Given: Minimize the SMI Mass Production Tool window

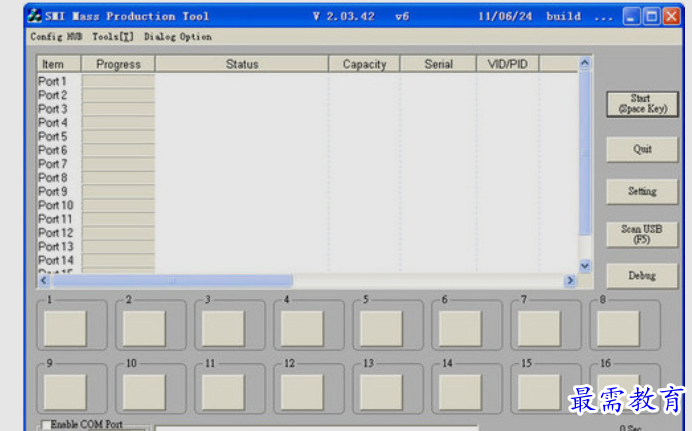Looking at the screenshot, I should pyautogui.click(x=632, y=16).
